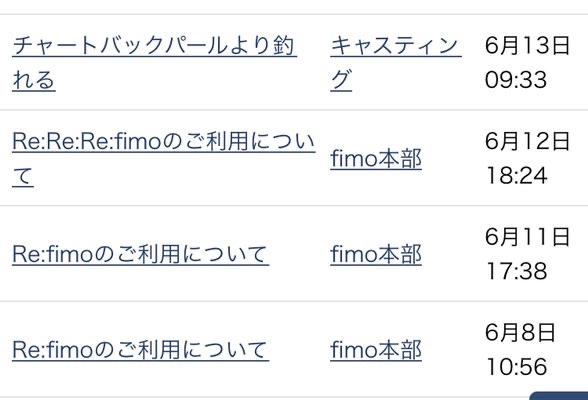Open Re:Re:Re:fimoのご利用について message
This screenshot has height=400, width=588.
[164, 159]
